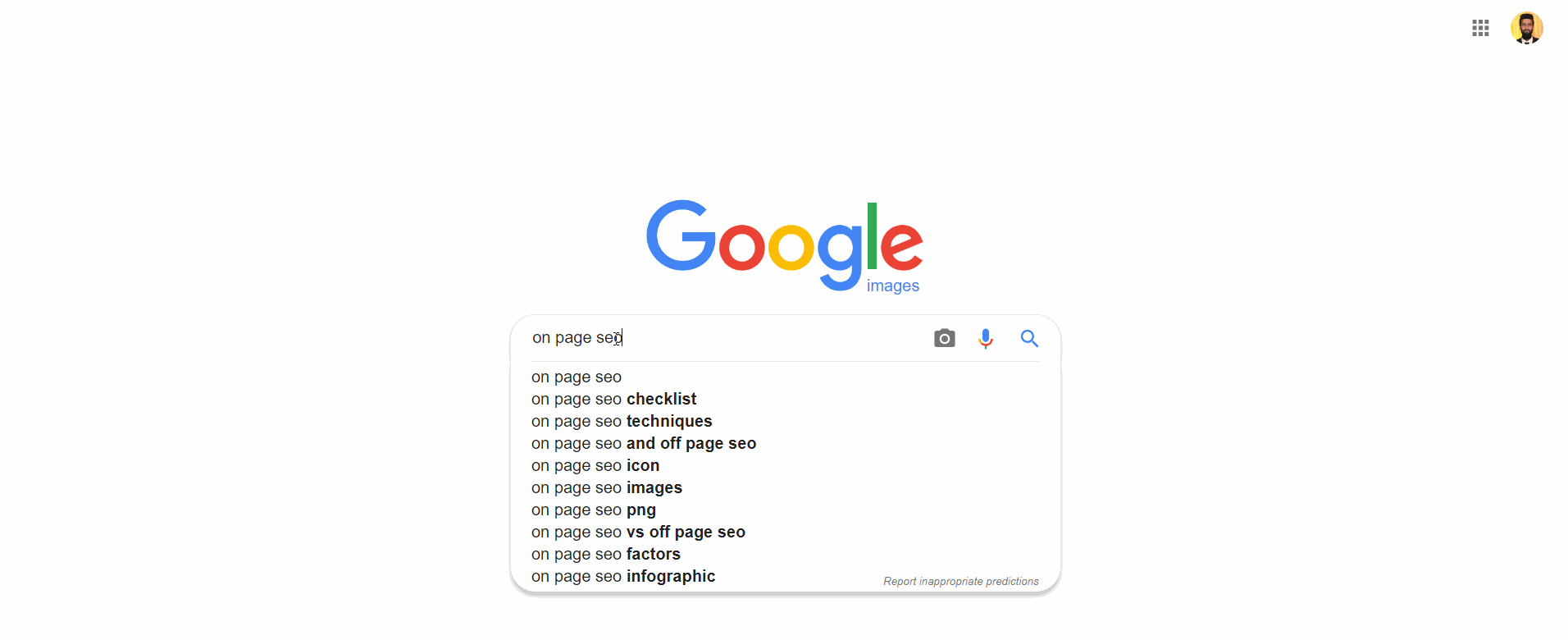1568x640 pixels.
Task: Click "Report inappropriate predictions" link
Action: tap(960, 582)
